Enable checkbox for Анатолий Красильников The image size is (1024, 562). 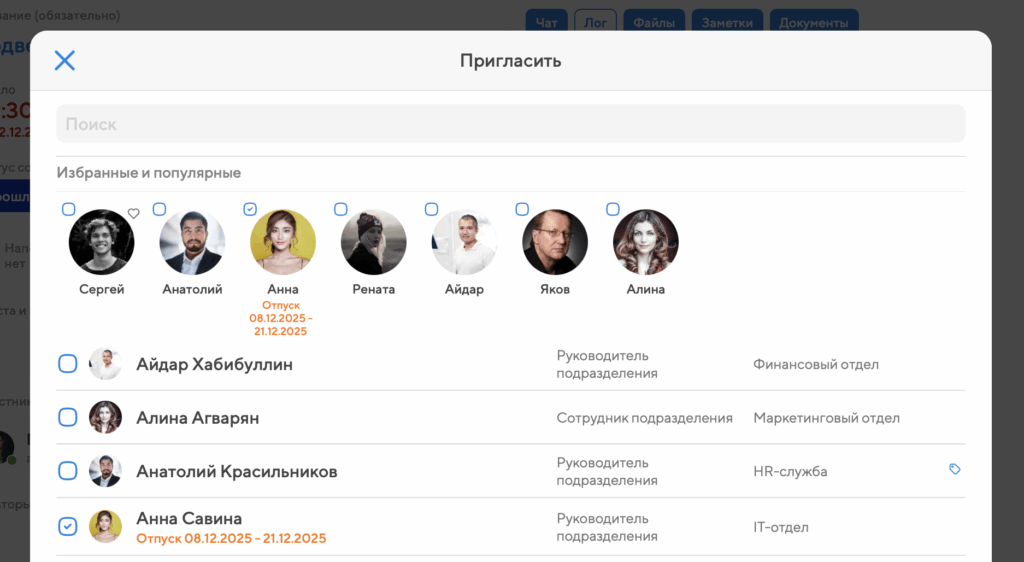coord(67,471)
